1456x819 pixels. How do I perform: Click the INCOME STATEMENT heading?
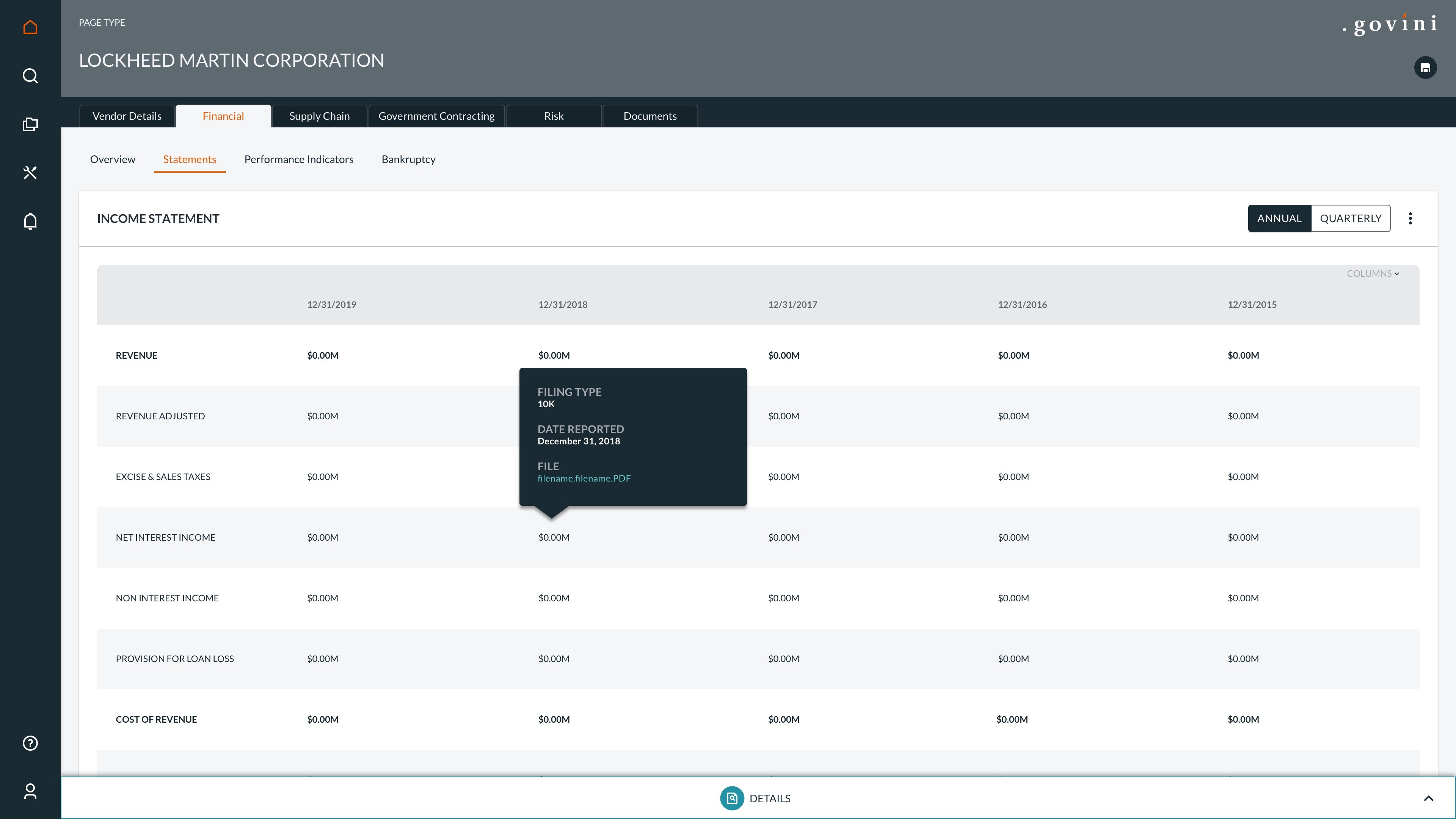pyautogui.click(x=158, y=218)
